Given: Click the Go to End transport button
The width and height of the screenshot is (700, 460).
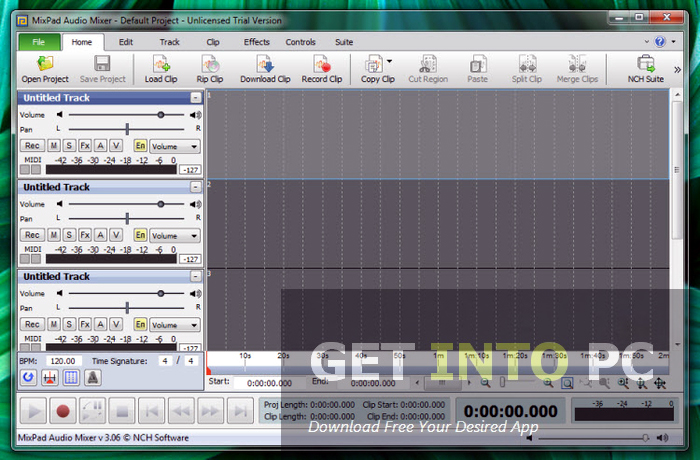Looking at the screenshot, I should tap(240, 410).
